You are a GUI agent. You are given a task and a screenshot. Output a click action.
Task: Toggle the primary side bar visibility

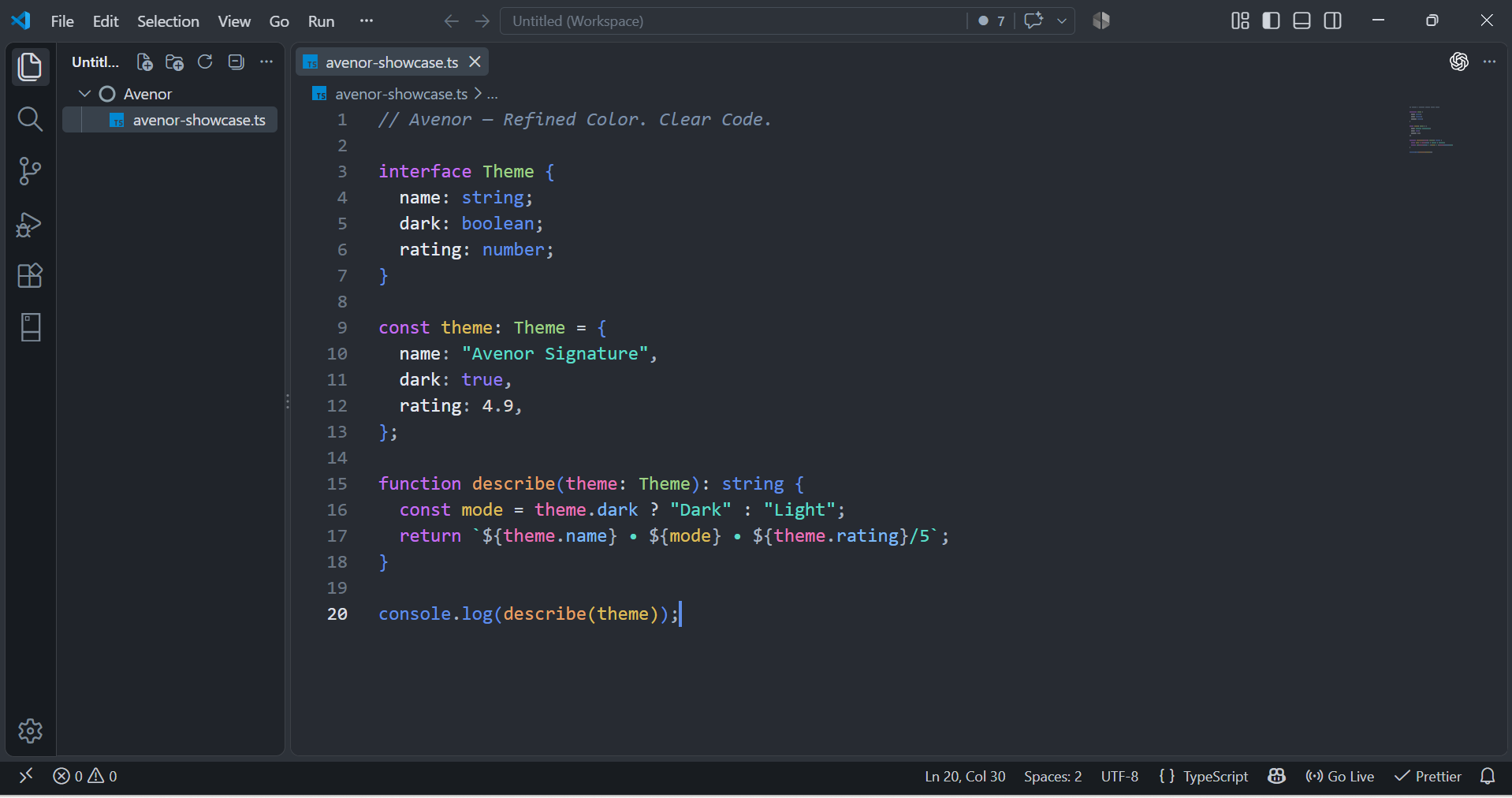[x=1271, y=21]
